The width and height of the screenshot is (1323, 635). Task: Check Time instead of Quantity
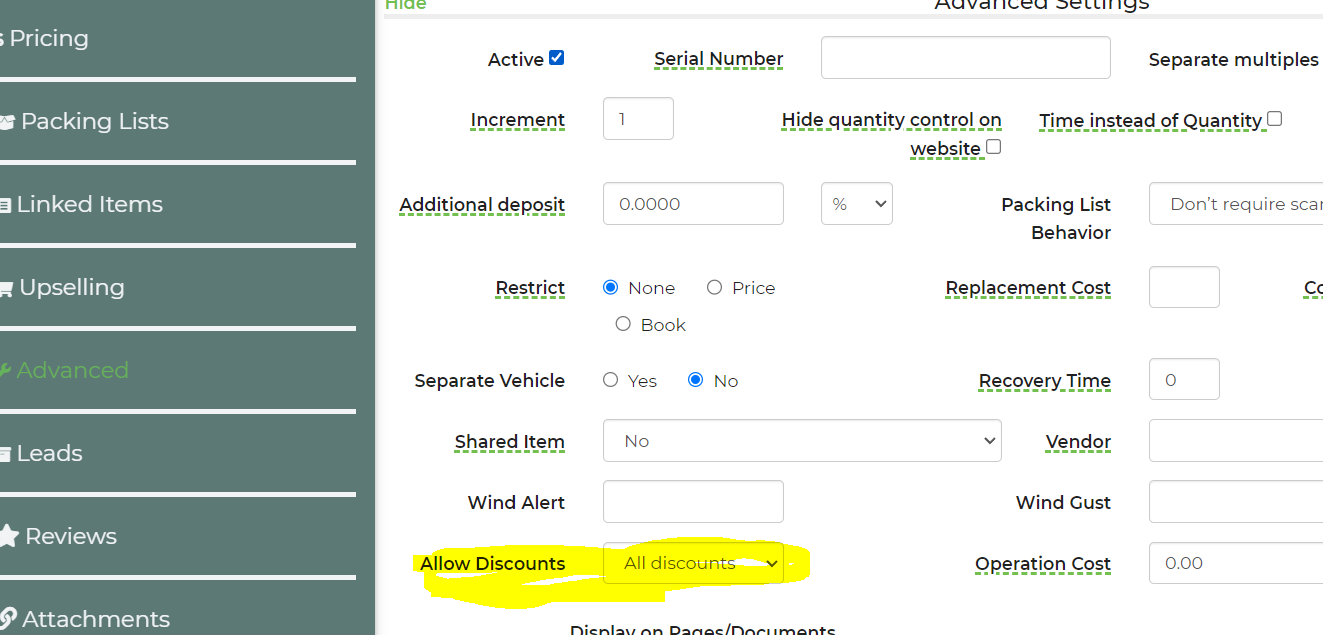[1274, 119]
